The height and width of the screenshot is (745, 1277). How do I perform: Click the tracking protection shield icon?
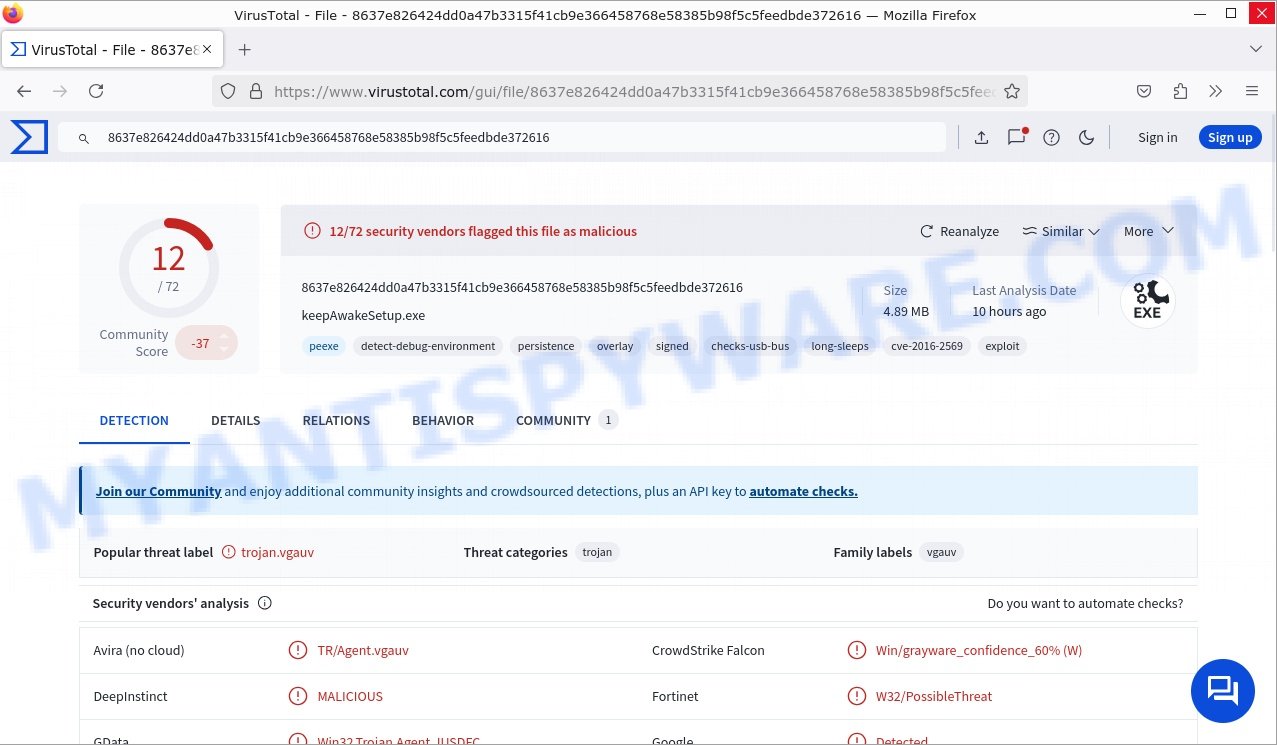(228, 91)
